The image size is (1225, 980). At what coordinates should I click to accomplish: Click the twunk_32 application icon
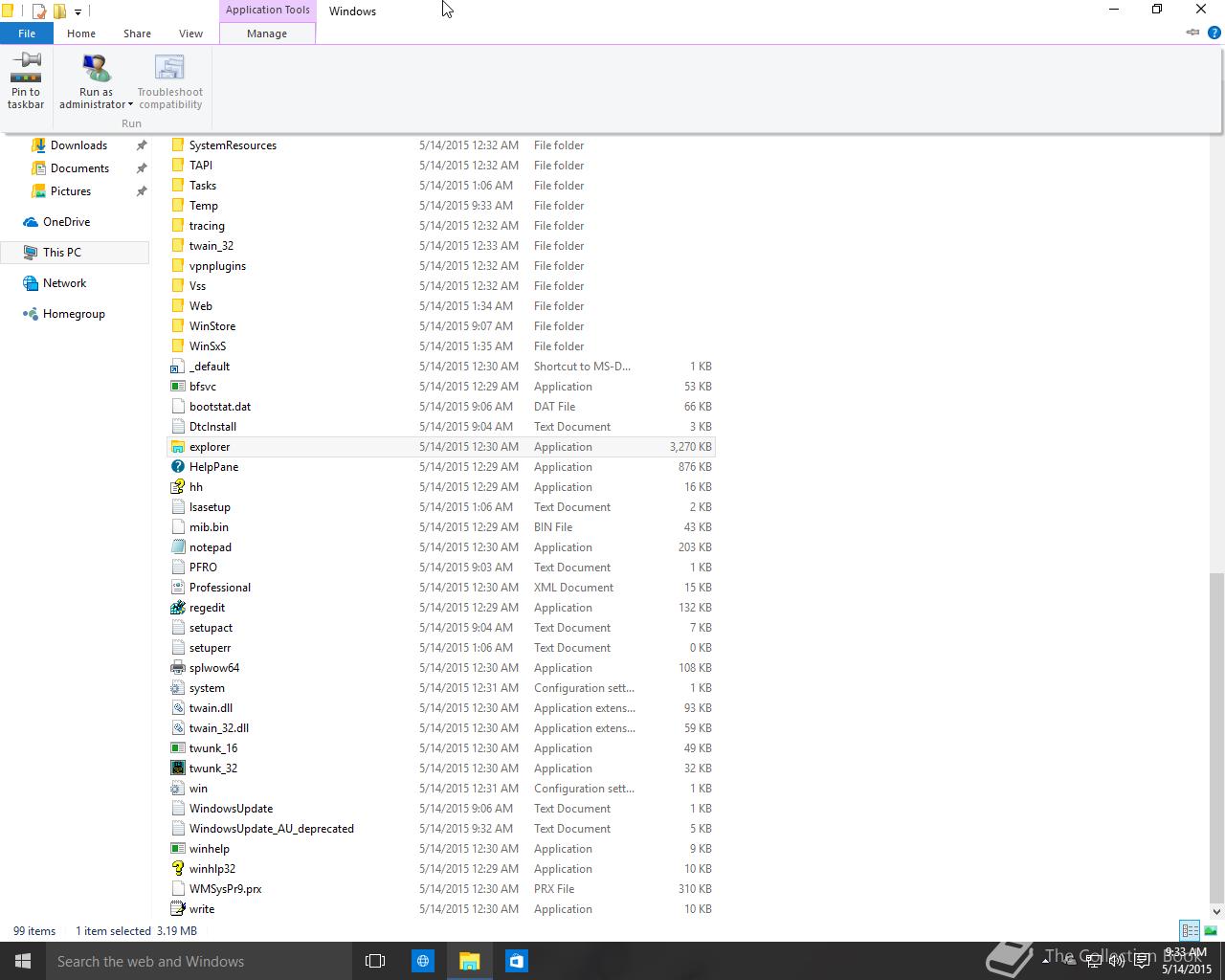coord(177,768)
